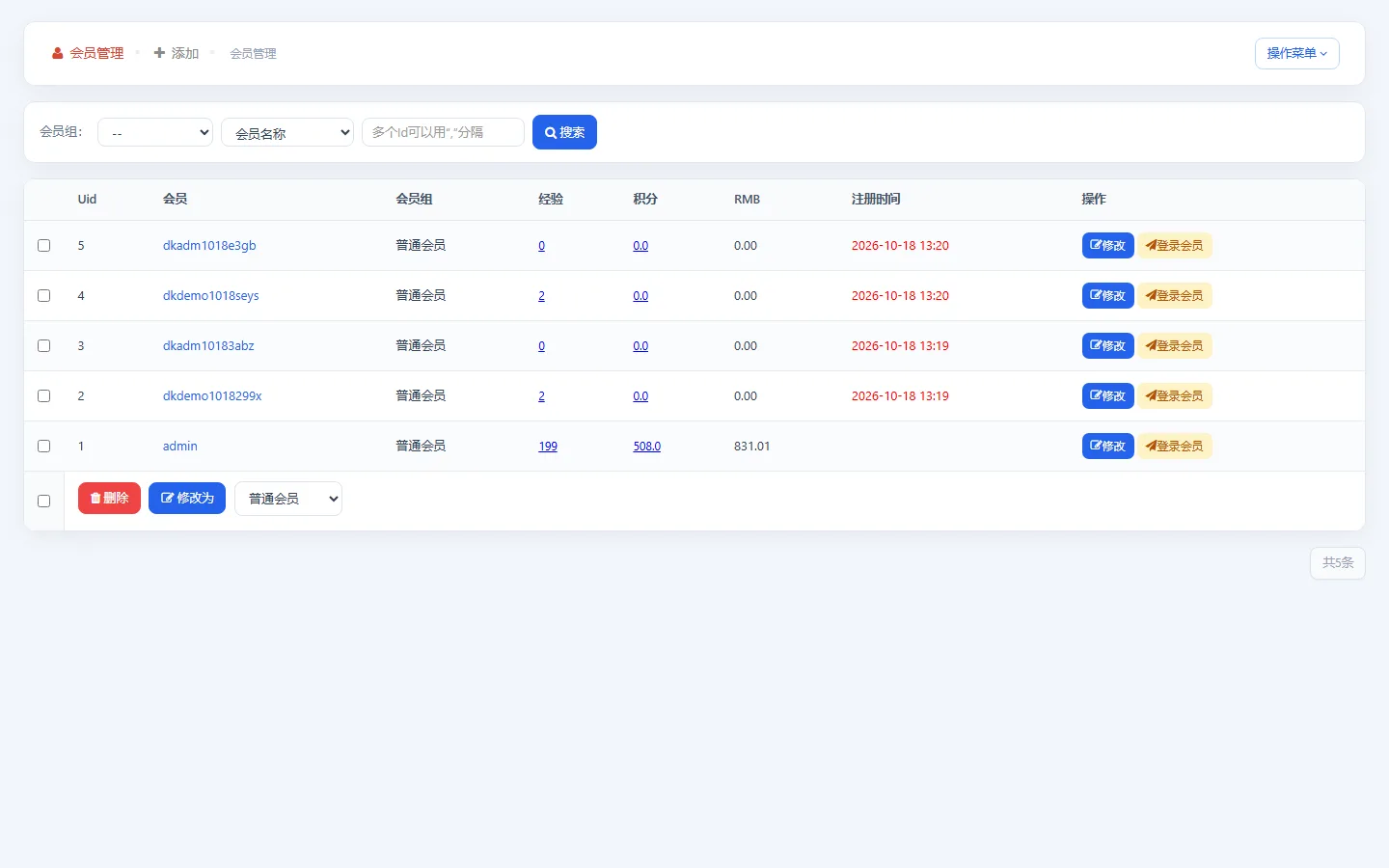Click the Uid column header
The image size is (1389, 868).
click(x=87, y=200)
